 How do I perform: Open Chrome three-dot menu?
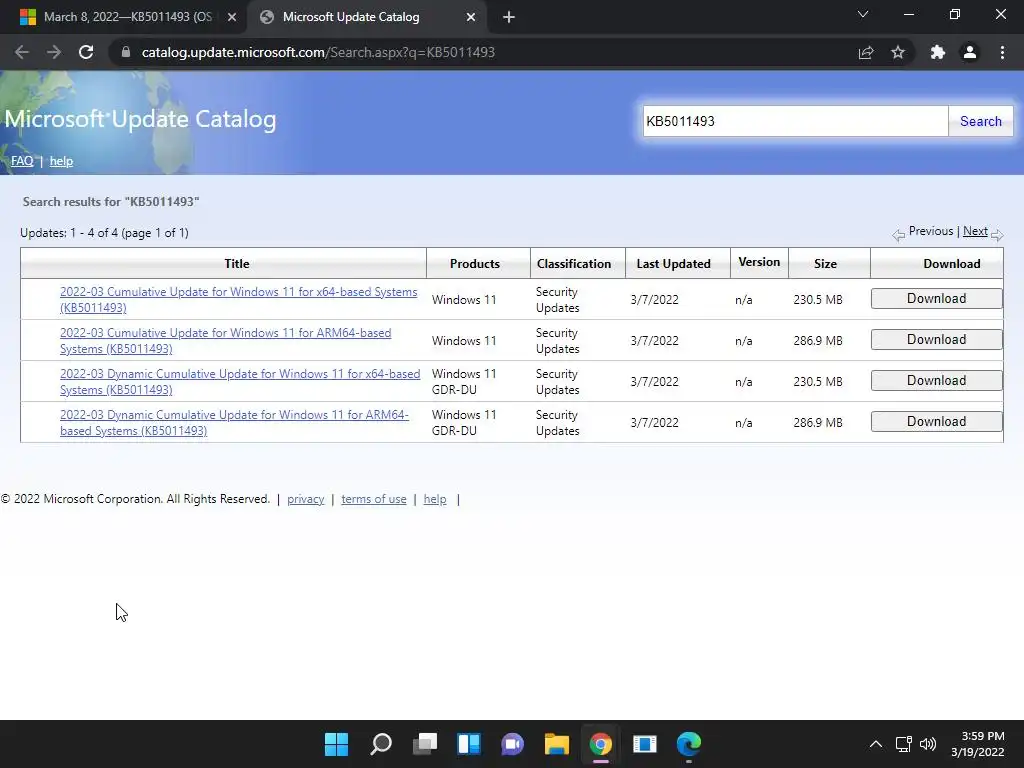coord(1002,52)
